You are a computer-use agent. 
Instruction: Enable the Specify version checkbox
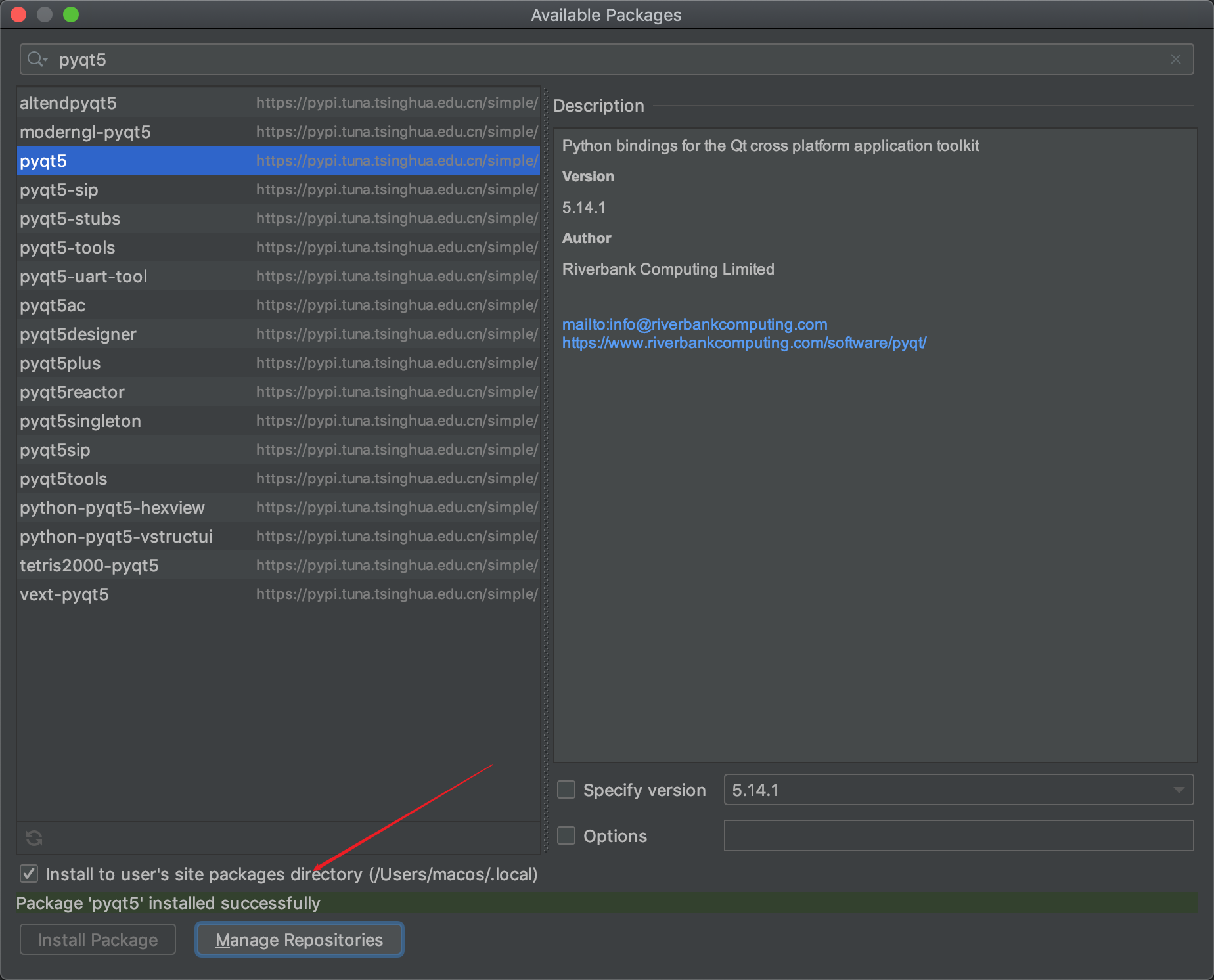[x=566, y=790]
